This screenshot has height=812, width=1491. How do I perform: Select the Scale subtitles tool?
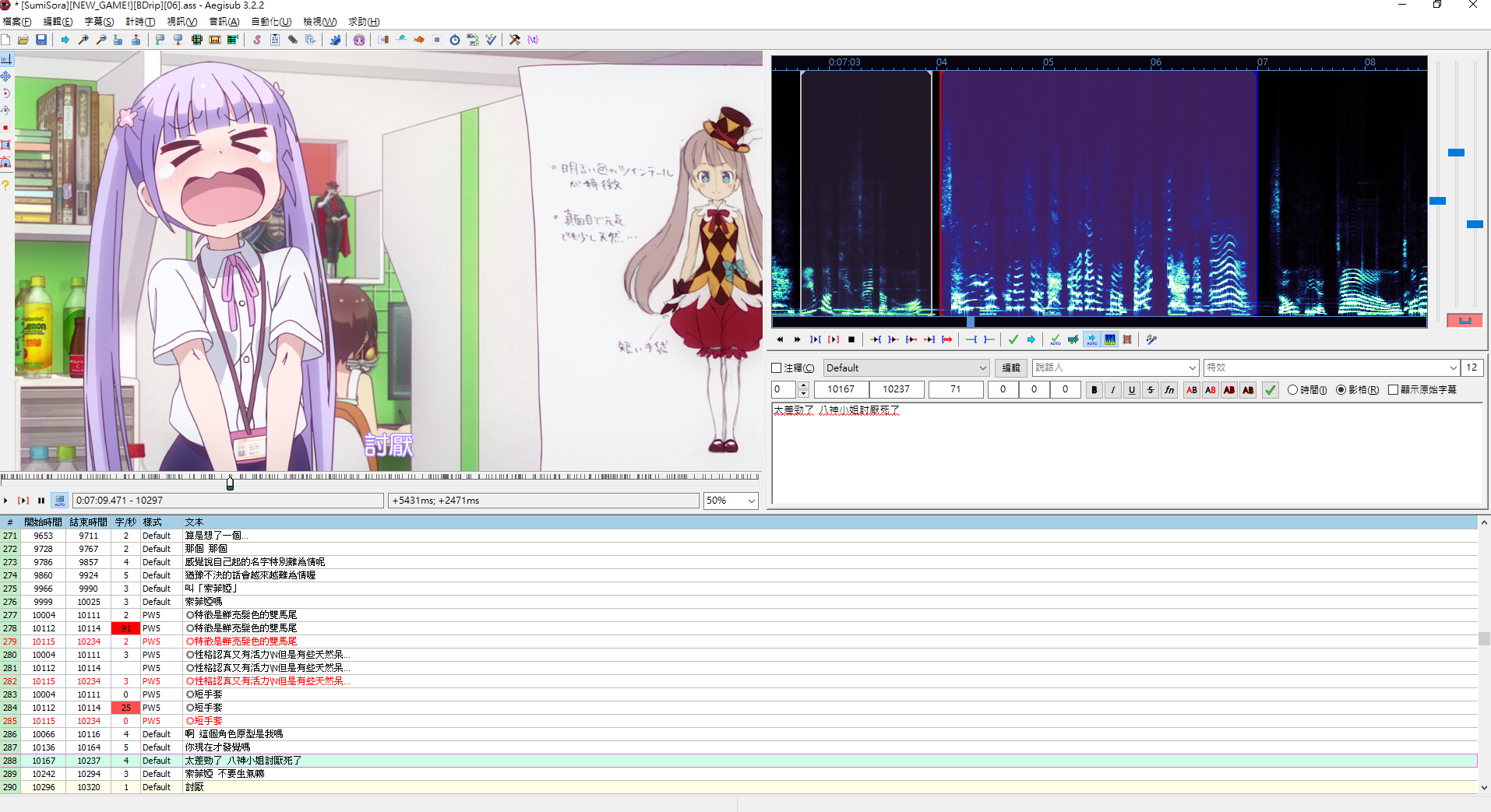click(x=6, y=128)
